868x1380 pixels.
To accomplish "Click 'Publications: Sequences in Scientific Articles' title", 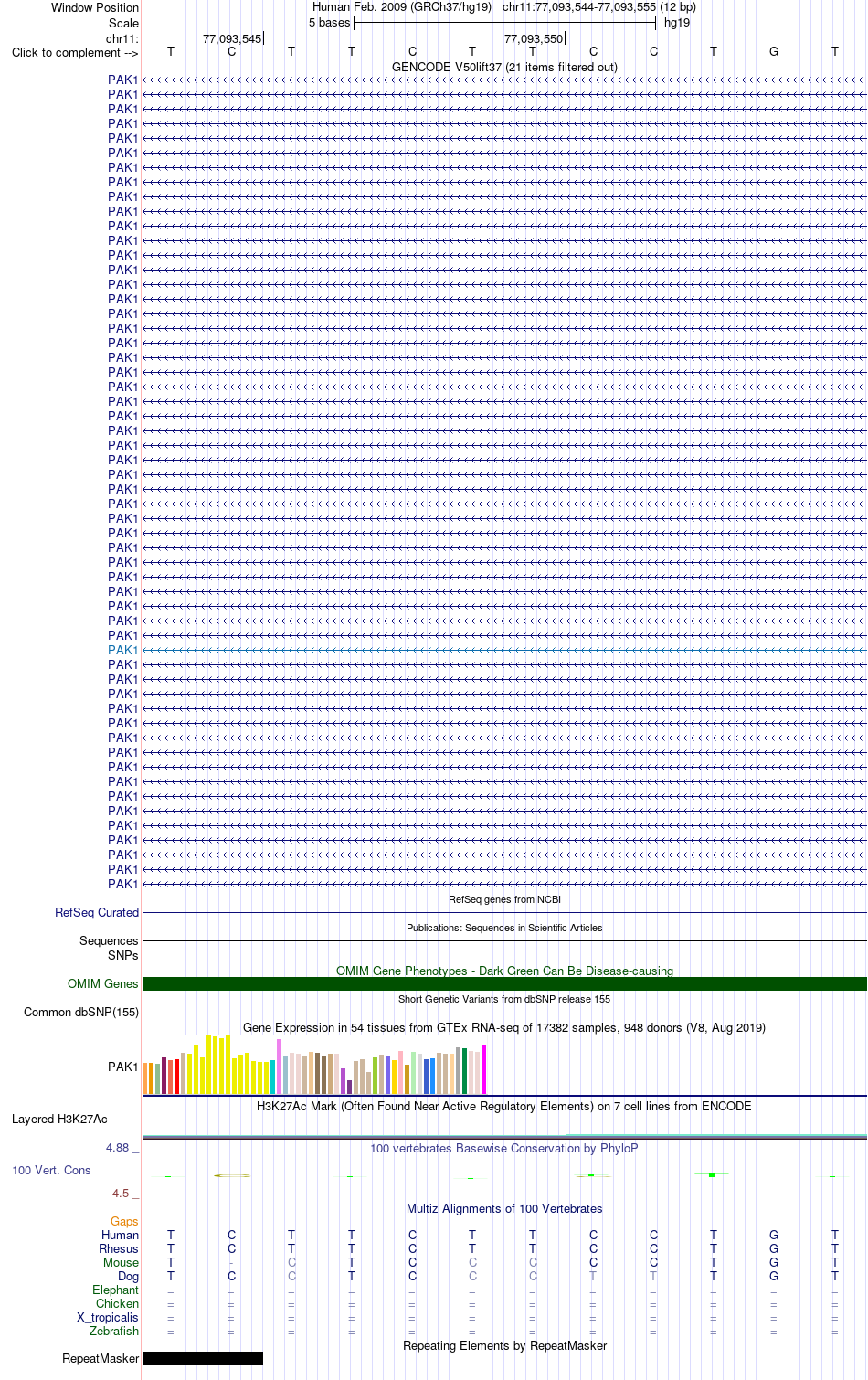I will point(504,928).
